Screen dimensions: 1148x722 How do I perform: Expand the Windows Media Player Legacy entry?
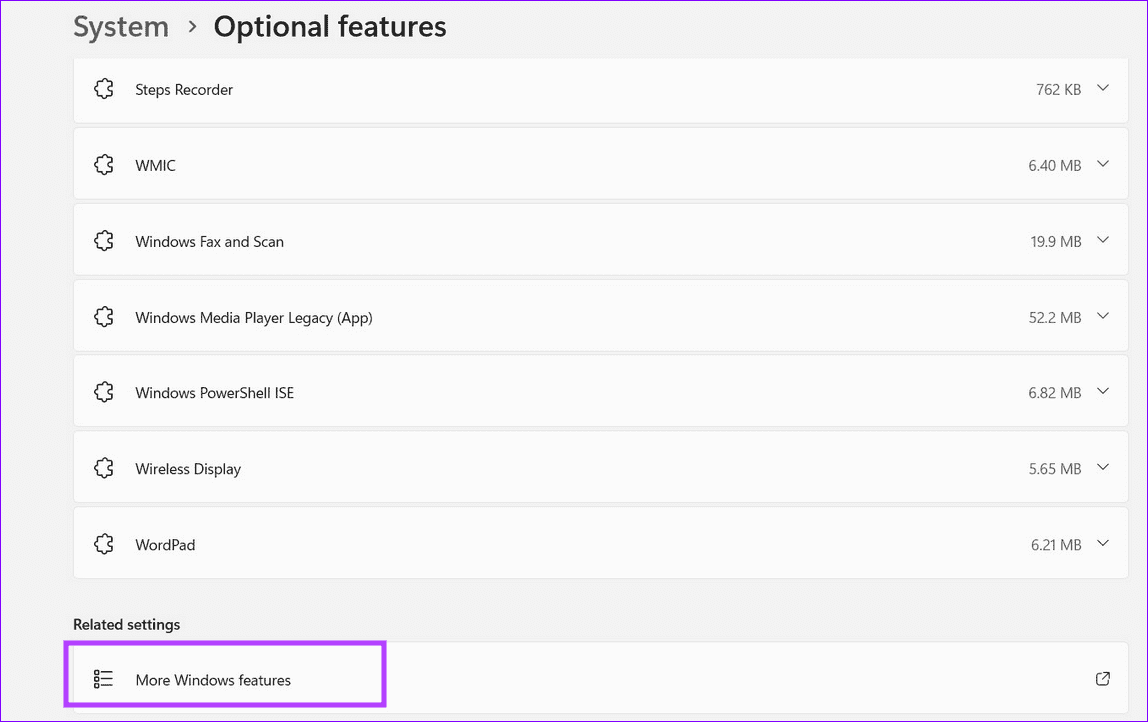[1103, 316]
